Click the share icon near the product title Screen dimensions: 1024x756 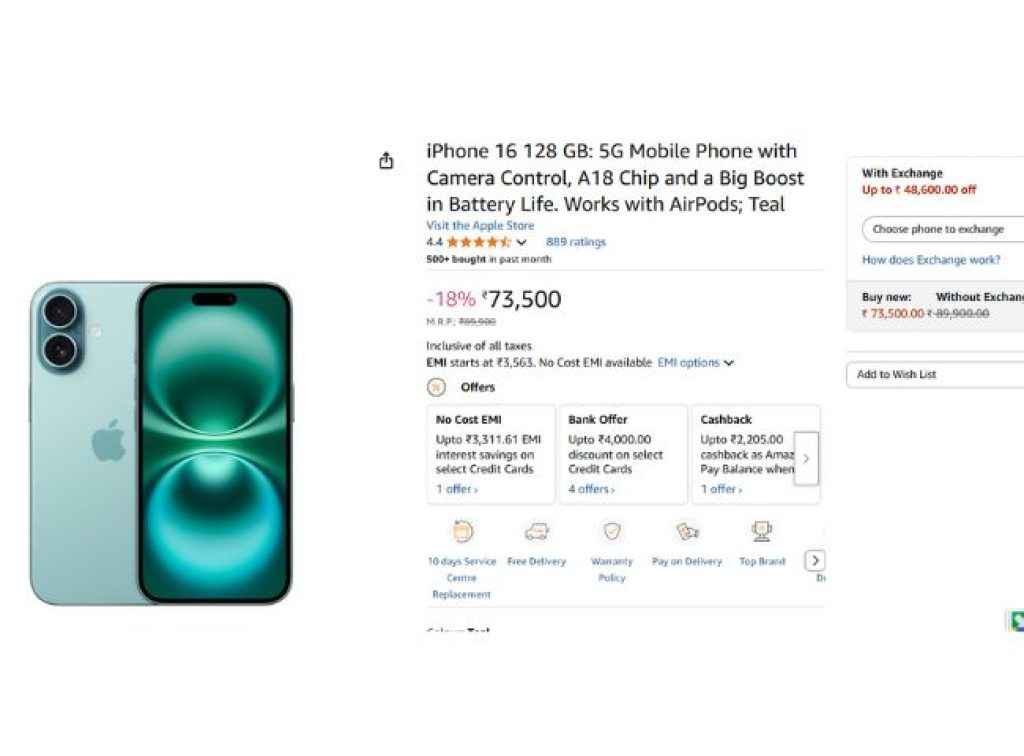pos(386,159)
